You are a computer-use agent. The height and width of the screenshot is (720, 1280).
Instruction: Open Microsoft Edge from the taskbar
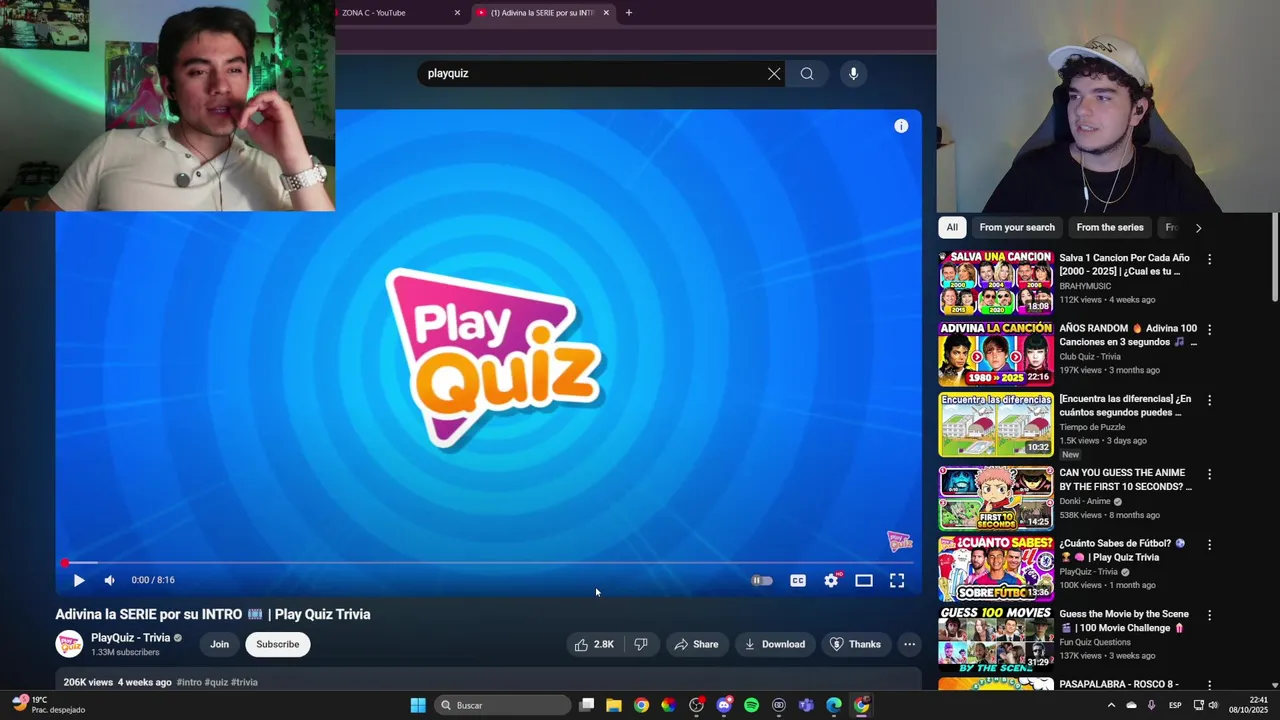pyautogui.click(x=834, y=705)
